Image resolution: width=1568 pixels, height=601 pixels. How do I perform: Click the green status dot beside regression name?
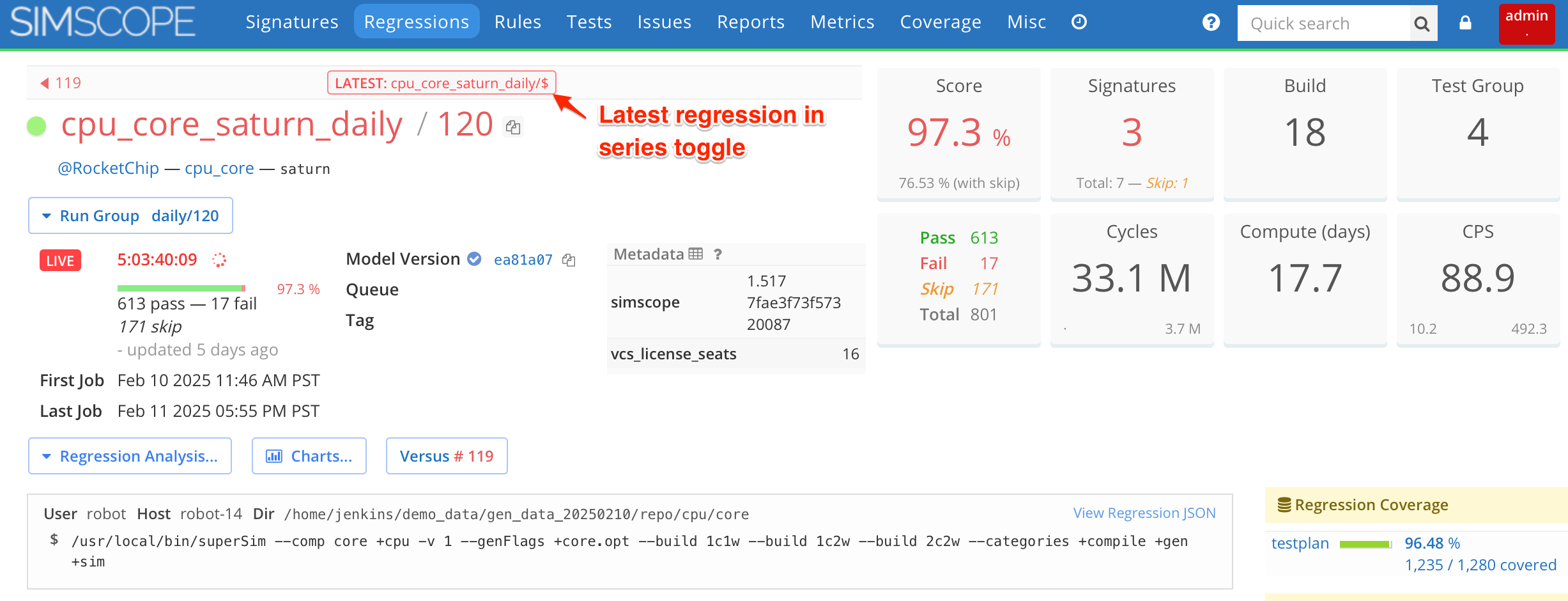click(x=36, y=126)
